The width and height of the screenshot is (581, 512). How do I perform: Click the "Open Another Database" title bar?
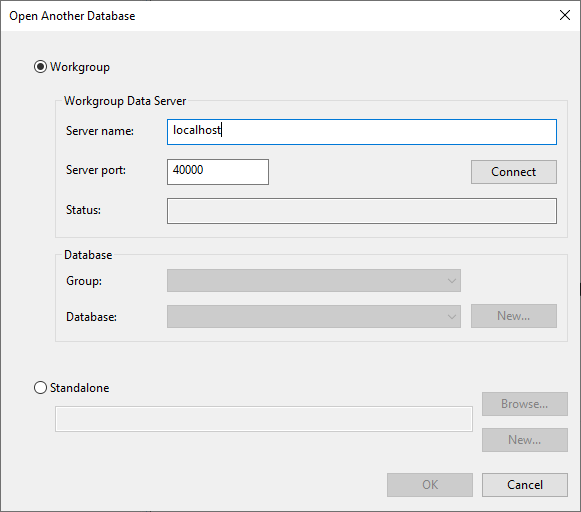(x=72, y=16)
